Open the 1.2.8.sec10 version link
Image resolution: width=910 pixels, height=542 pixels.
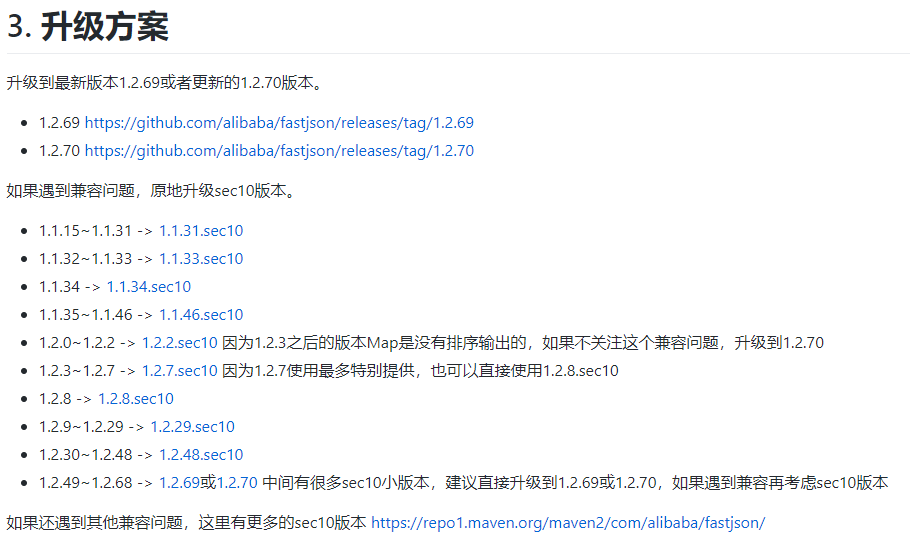136,399
